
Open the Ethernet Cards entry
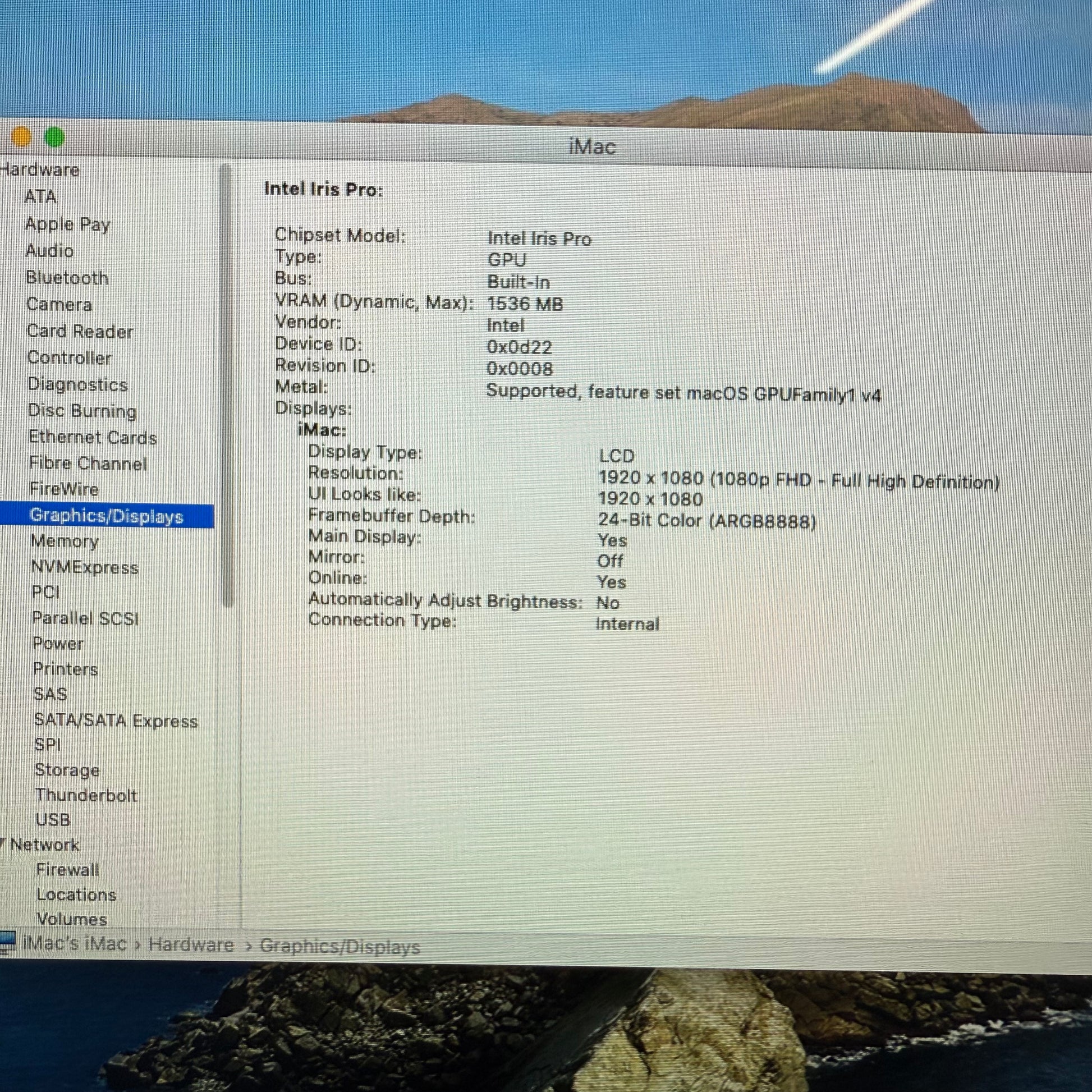(x=93, y=438)
